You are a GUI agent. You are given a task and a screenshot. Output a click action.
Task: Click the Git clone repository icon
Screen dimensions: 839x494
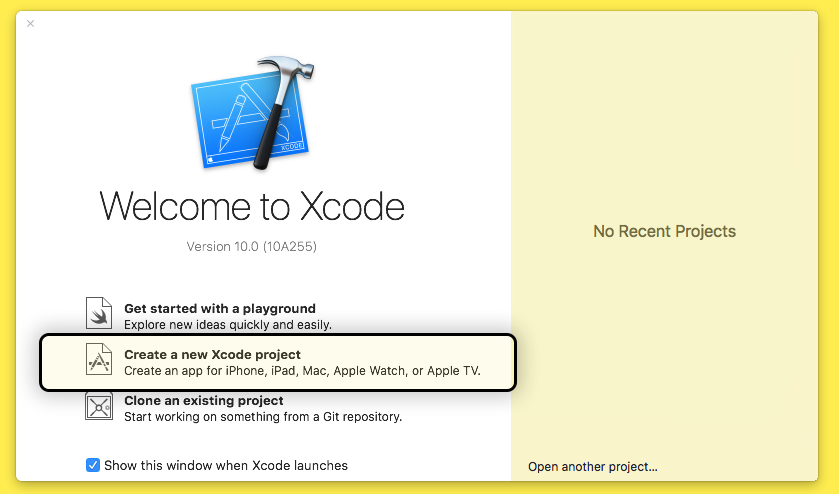[99, 406]
